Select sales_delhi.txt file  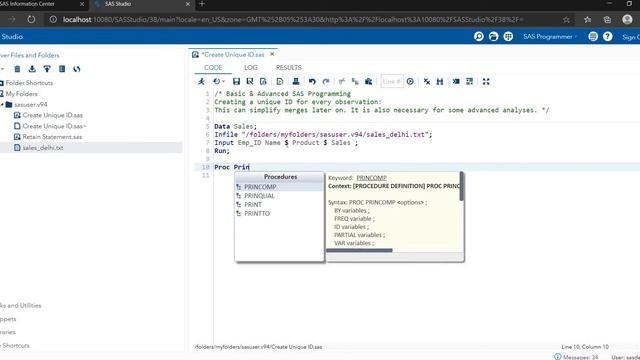pyautogui.click(x=43, y=148)
